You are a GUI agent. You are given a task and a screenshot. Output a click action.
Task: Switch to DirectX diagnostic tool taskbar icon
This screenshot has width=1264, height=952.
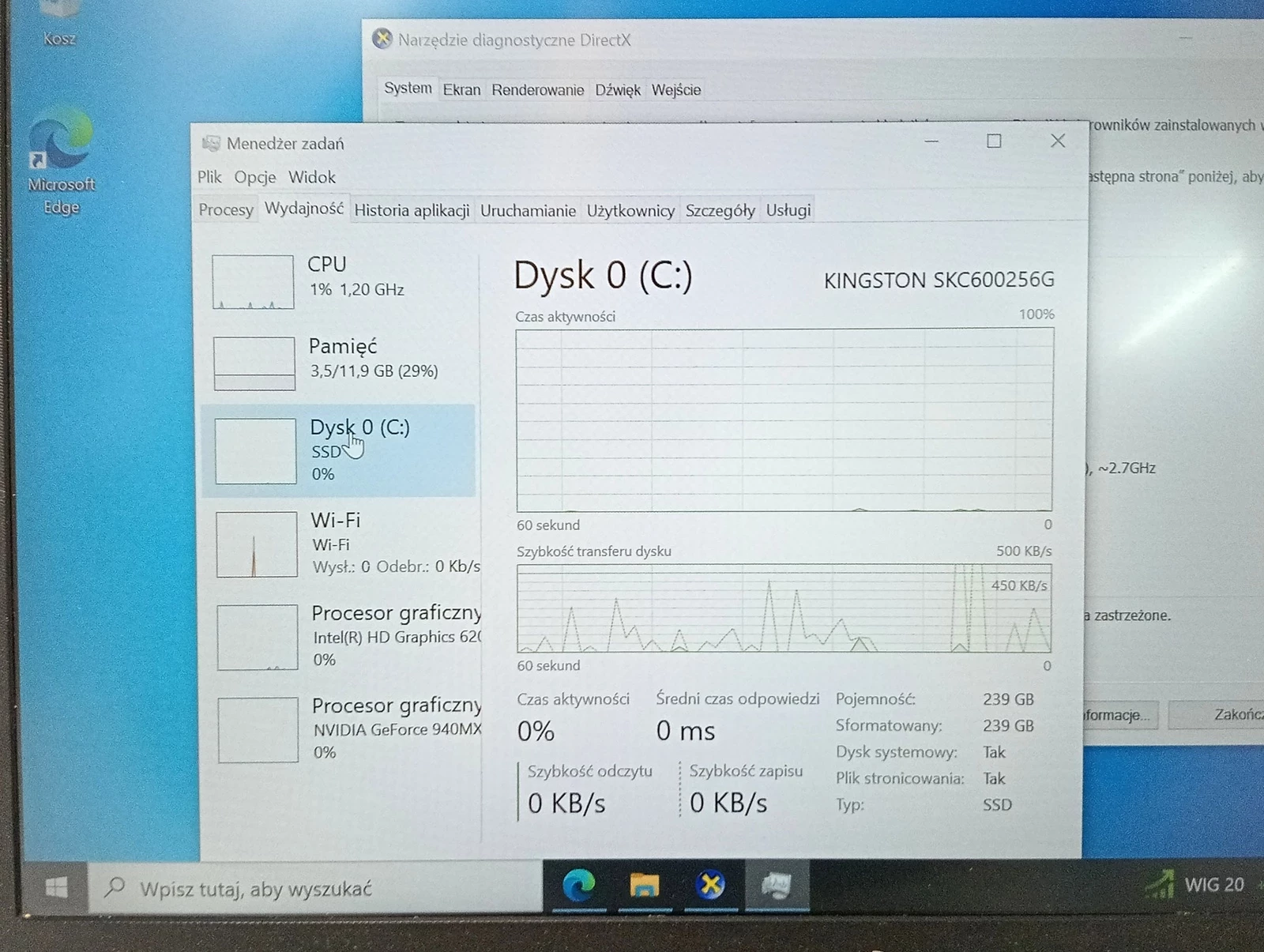point(710,886)
